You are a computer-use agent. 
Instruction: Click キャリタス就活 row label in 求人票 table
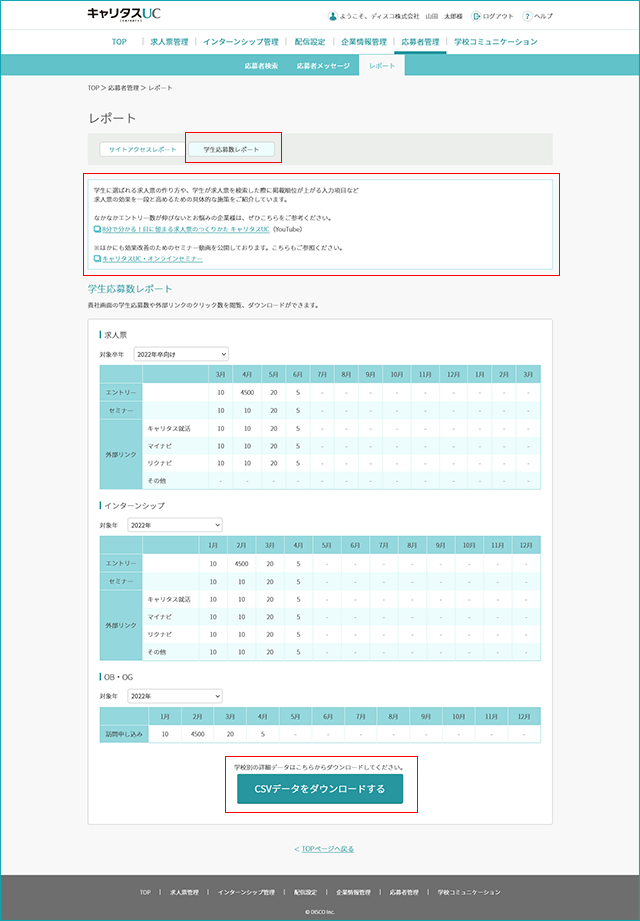tap(169, 428)
